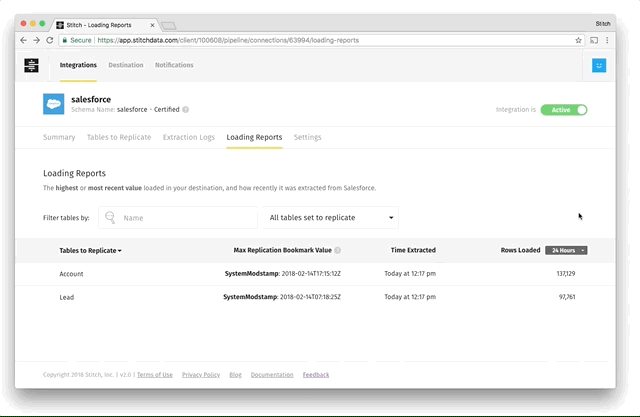The image size is (640, 417).
Task: Switch to the Integrations nav item
Action: click(78, 65)
